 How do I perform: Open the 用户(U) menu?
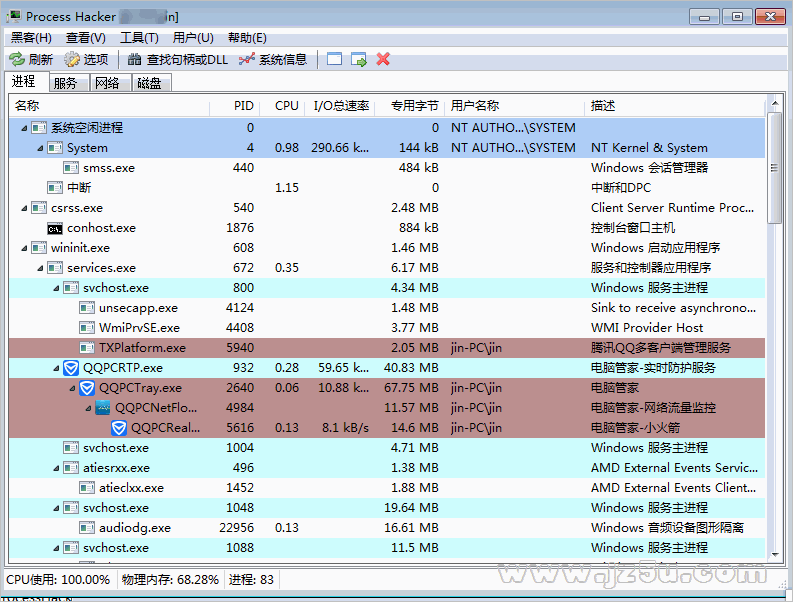[x=193, y=38]
